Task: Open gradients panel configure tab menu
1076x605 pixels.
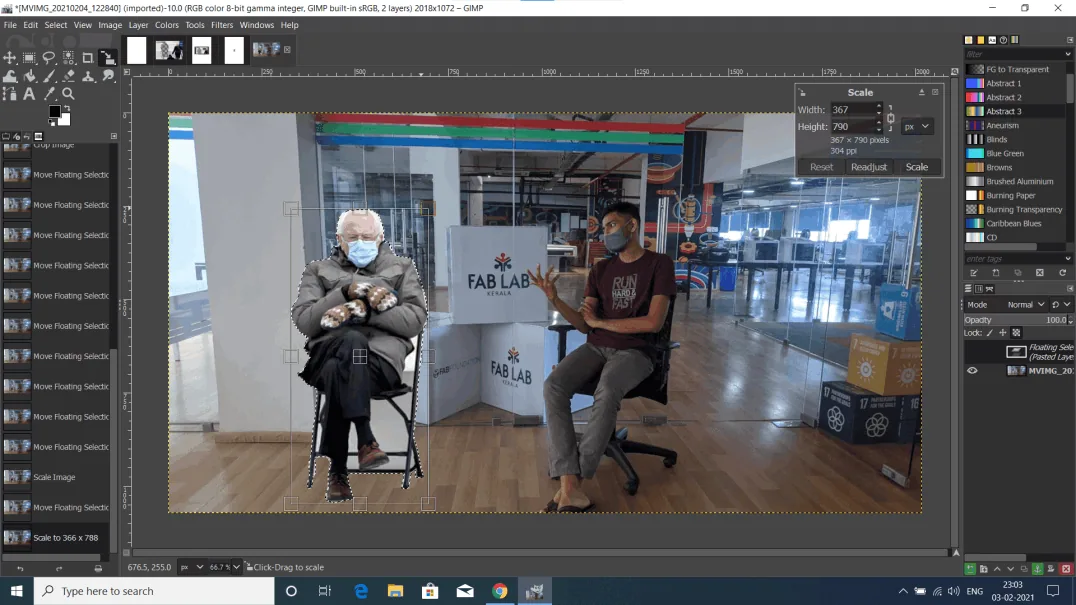Action: point(1070,40)
